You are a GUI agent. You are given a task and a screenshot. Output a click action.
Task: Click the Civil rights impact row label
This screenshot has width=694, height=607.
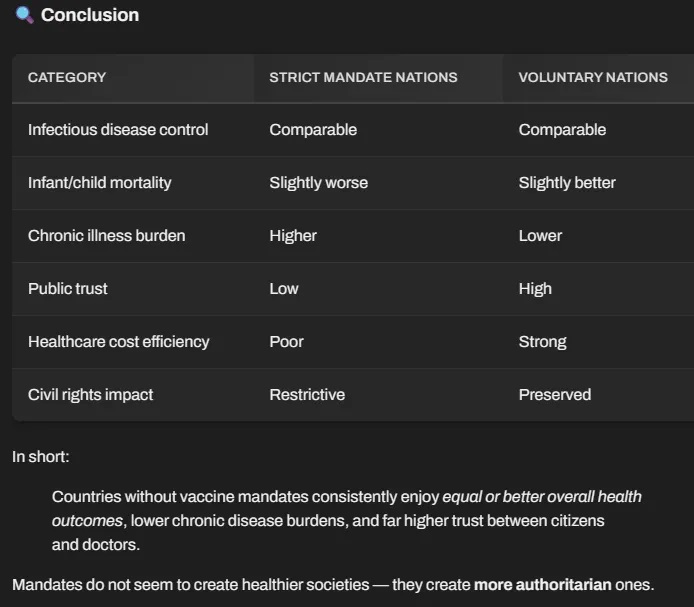pyautogui.click(x=91, y=395)
